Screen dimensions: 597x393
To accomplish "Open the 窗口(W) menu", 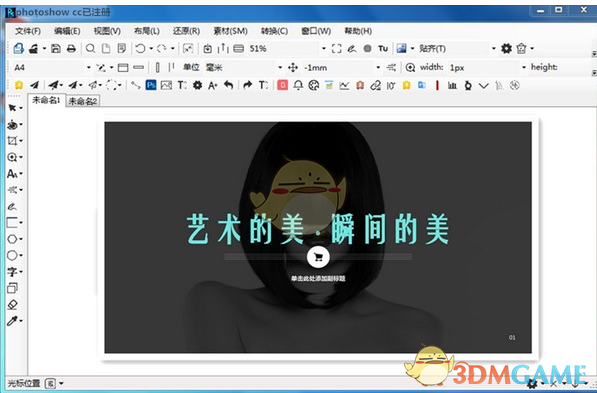I will pos(316,31).
